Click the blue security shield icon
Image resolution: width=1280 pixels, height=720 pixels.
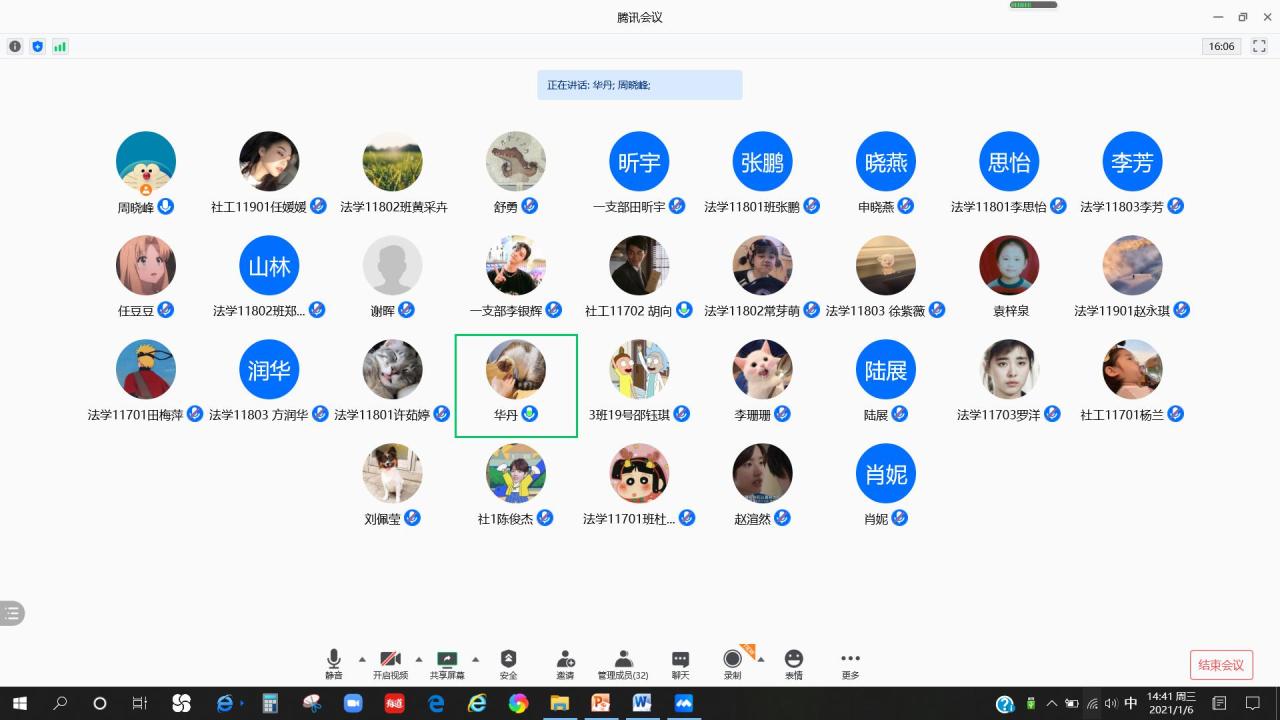[x=38, y=46]
